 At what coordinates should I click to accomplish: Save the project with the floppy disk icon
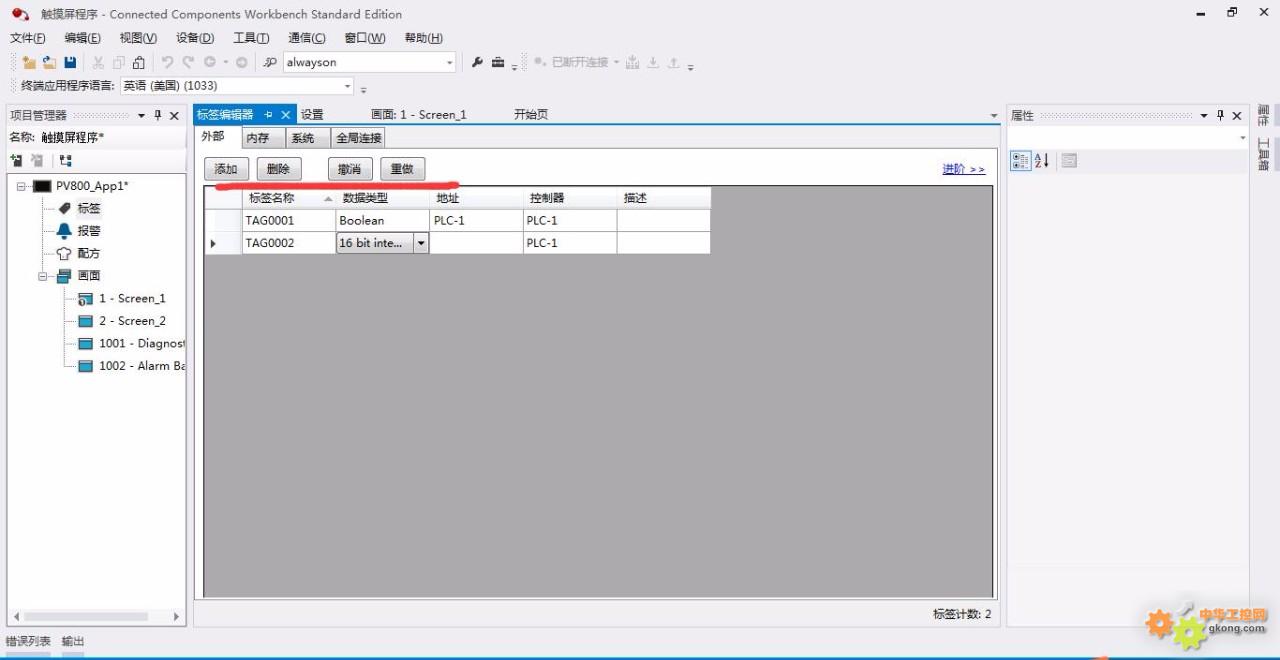click(70, 62)
